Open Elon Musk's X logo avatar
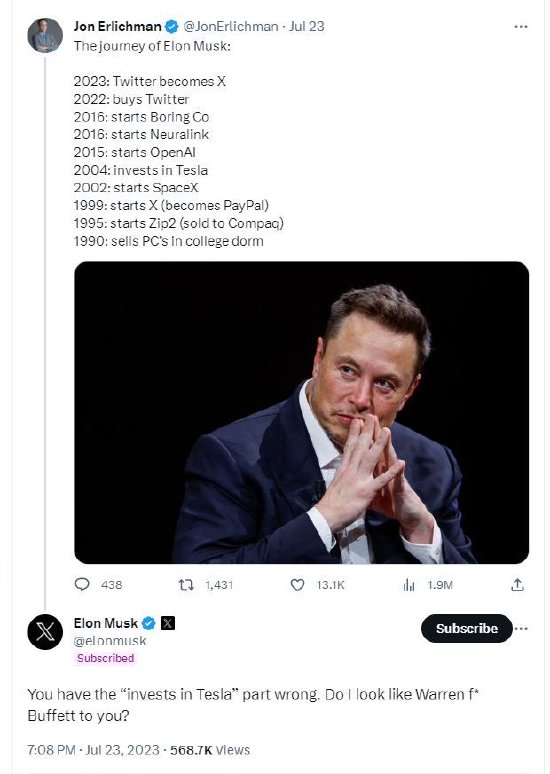The height and width of the screenshot is (774, 550). point(45,632)
